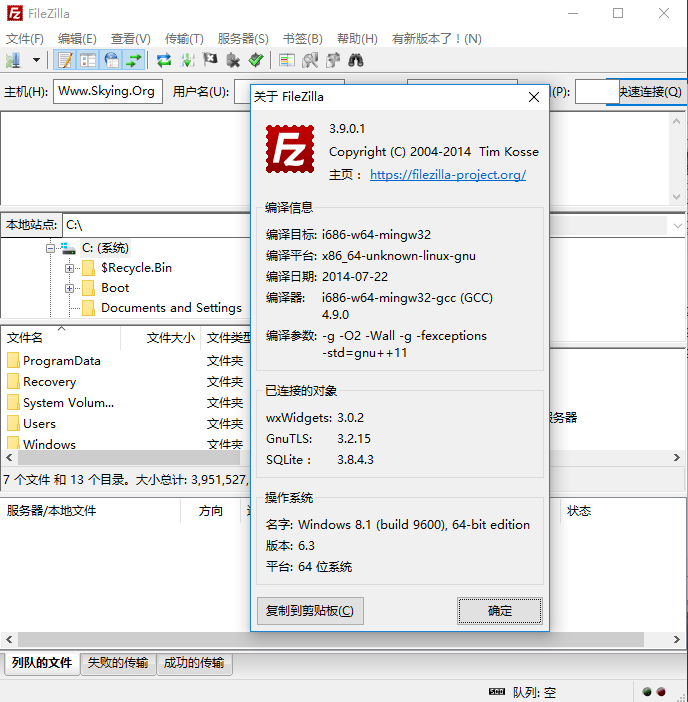The width and height of the screenshot is (688, 702).
Task: Open 服务器(S) menu
Action: [243, 39]
